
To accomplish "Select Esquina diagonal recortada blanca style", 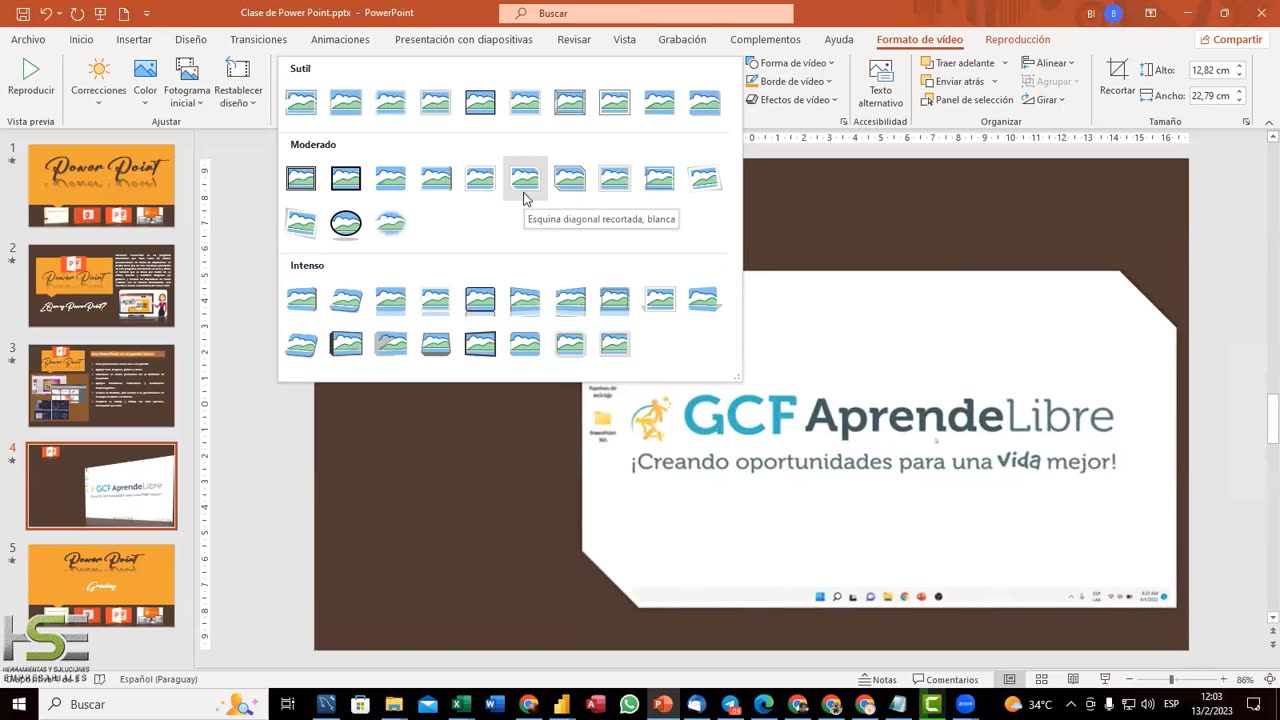I will [524, 178].
